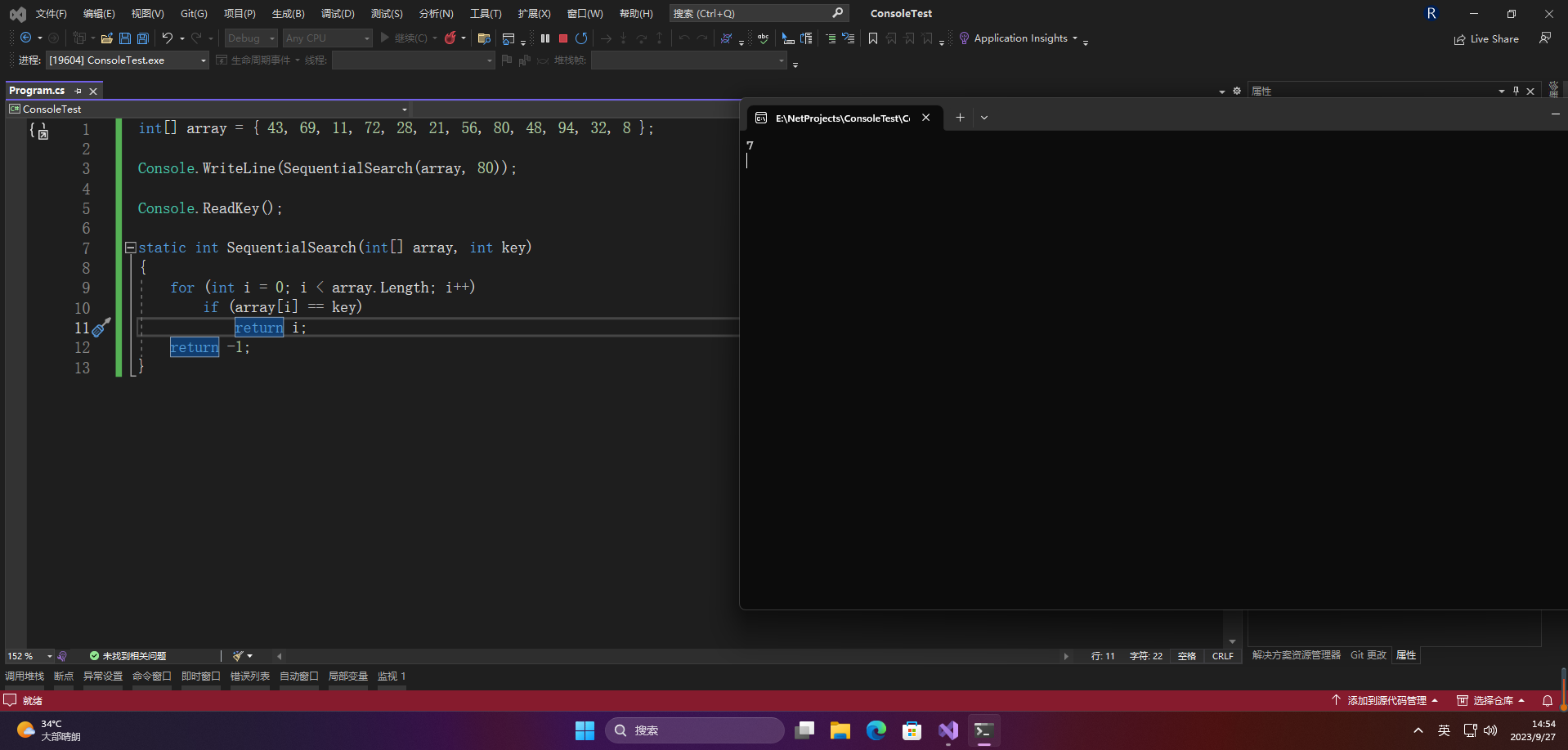This screenshot has width=1568, height=750.
Task: Switch to the 局部变量 tab
Action: click(348, 676)
